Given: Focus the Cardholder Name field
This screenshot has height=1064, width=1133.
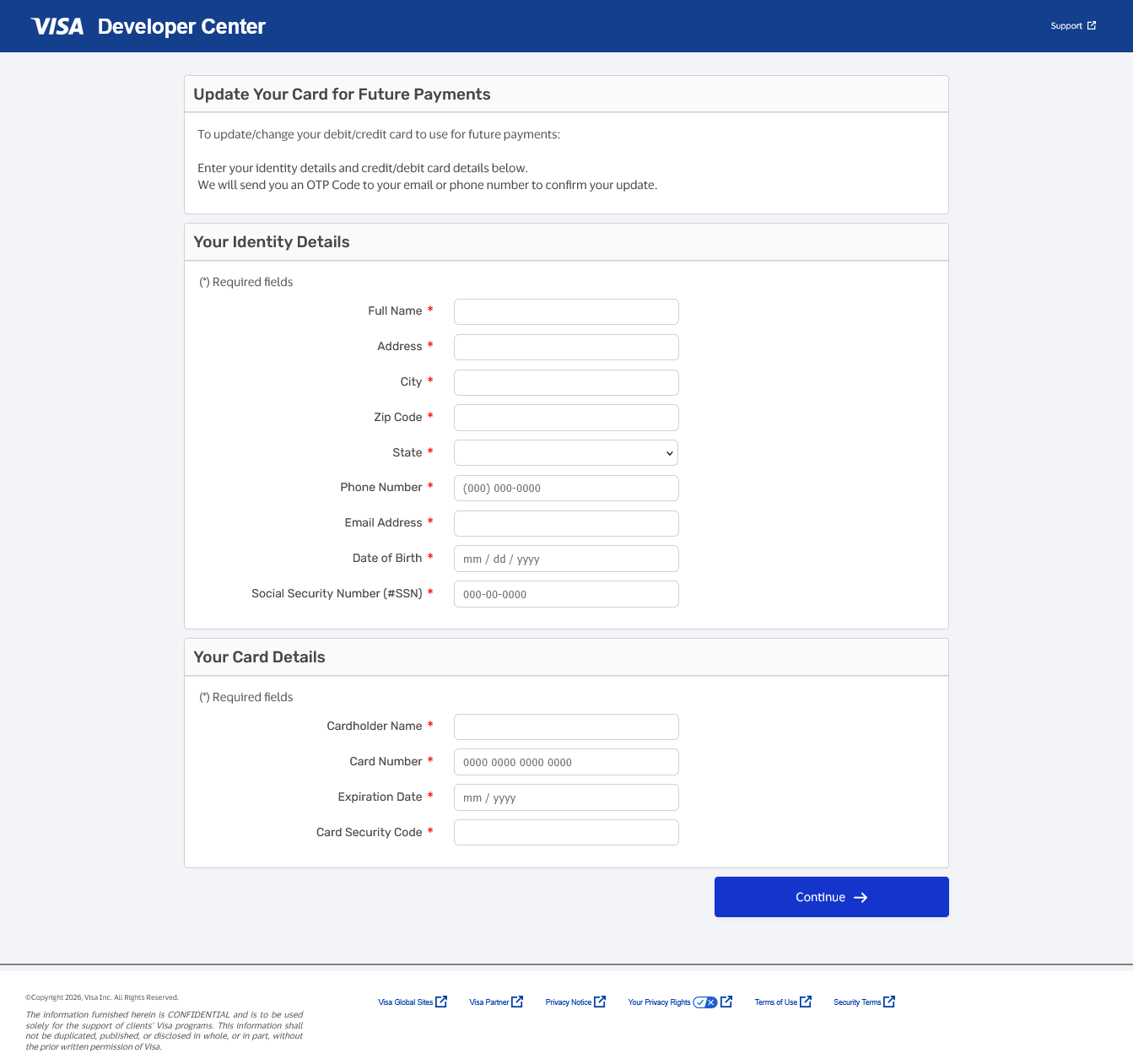Looking at the screenshot, I should (x=566, y=726).
